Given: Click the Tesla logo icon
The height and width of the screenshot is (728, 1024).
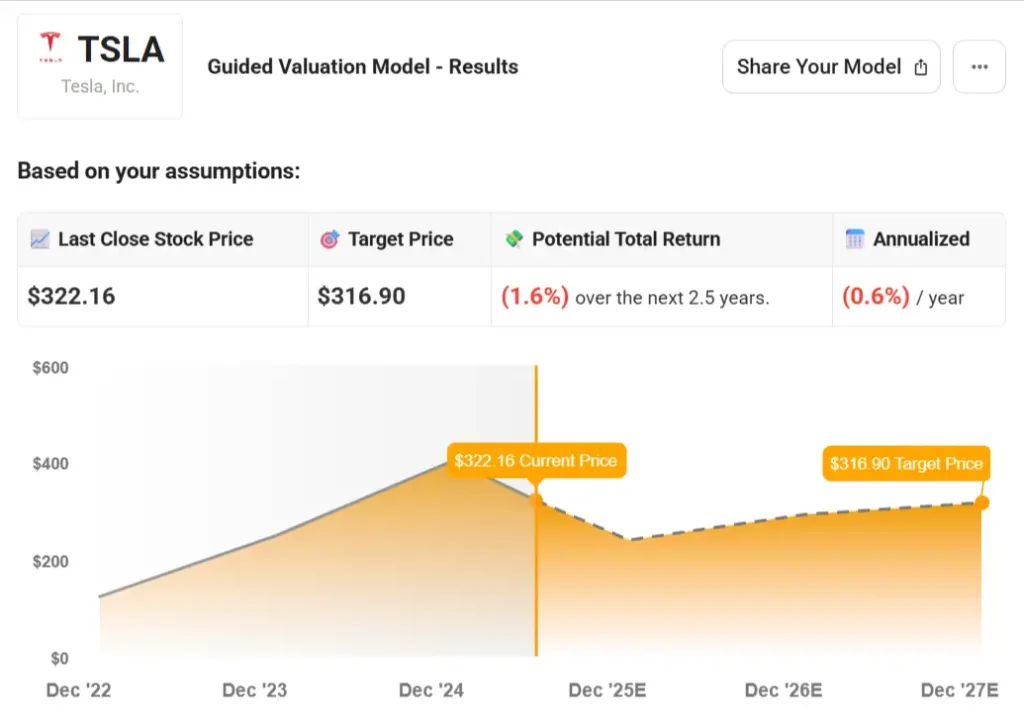Looking at the screenshot, I should click(x=50, y=46).
